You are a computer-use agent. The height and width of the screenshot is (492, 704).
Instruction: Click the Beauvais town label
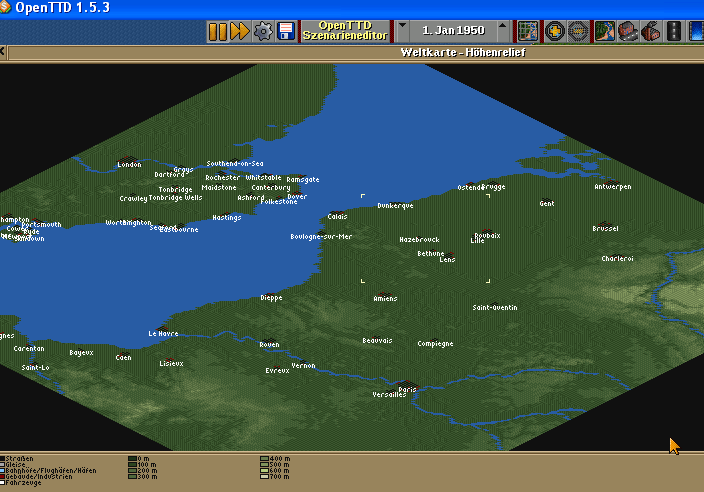click(377, 341)
